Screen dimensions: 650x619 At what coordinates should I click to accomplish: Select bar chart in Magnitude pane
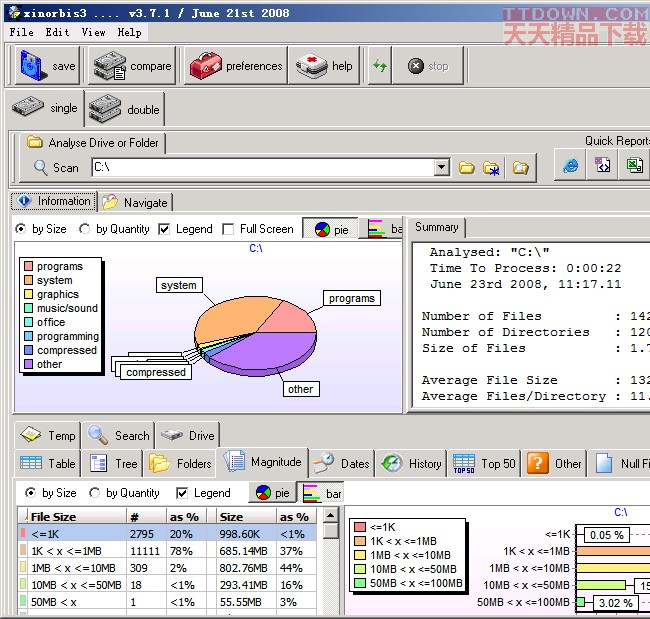tap(321, 493)
